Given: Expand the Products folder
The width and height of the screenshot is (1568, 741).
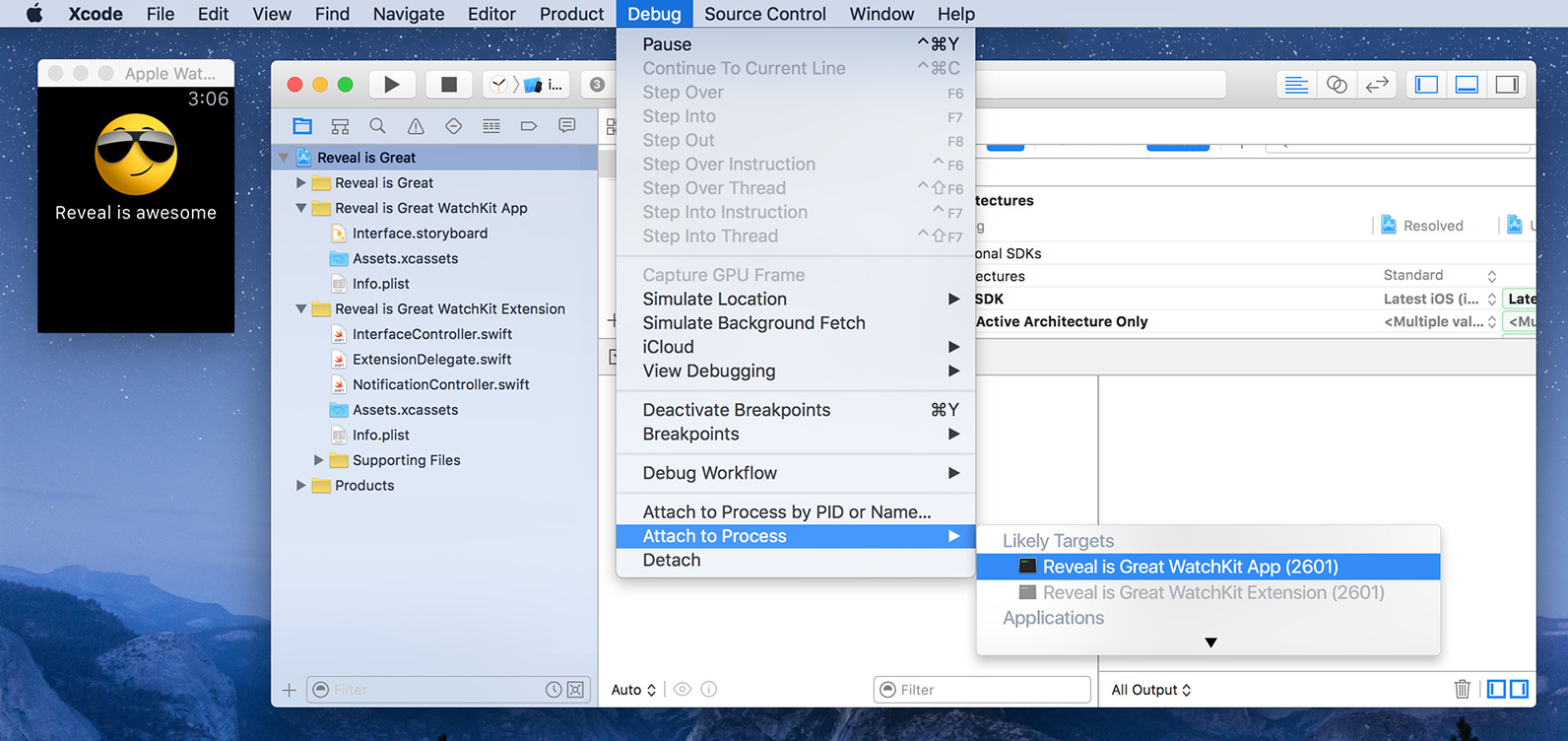Looking at the screenshot, I should click(301, 486).
